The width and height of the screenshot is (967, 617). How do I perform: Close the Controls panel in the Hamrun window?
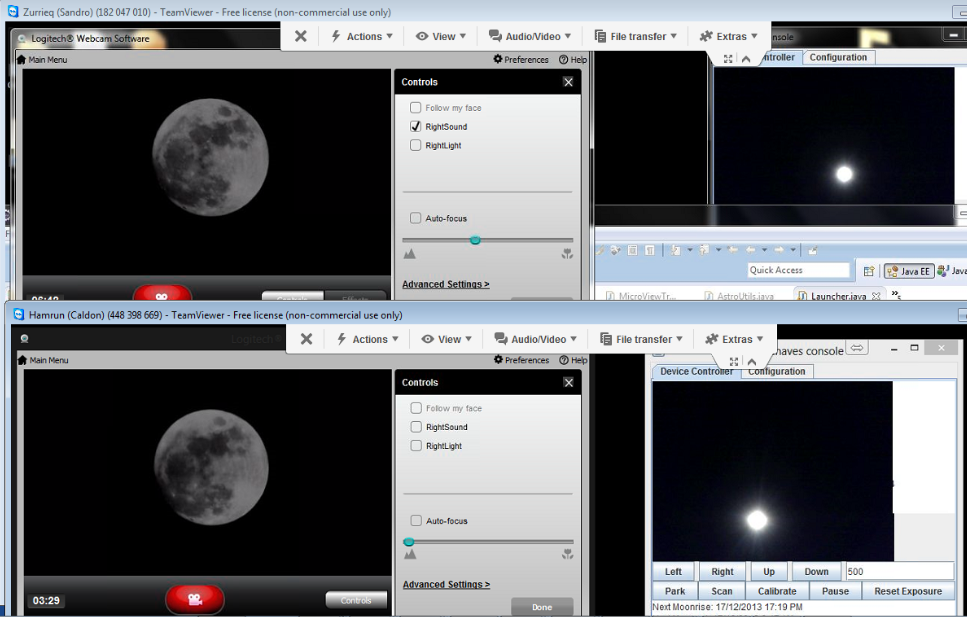[568, 382]
